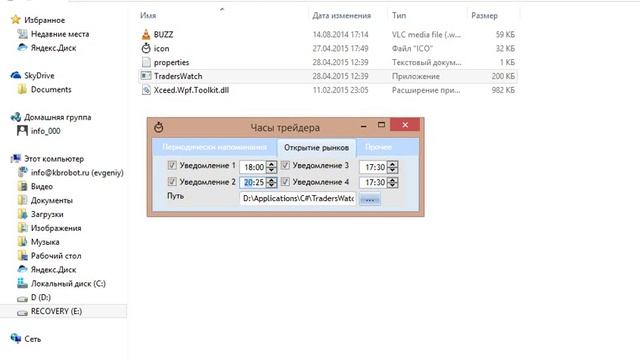Click the date 11.02.2015 23:05 cell
The image size is (640, 360).
(x=340, y=90)
